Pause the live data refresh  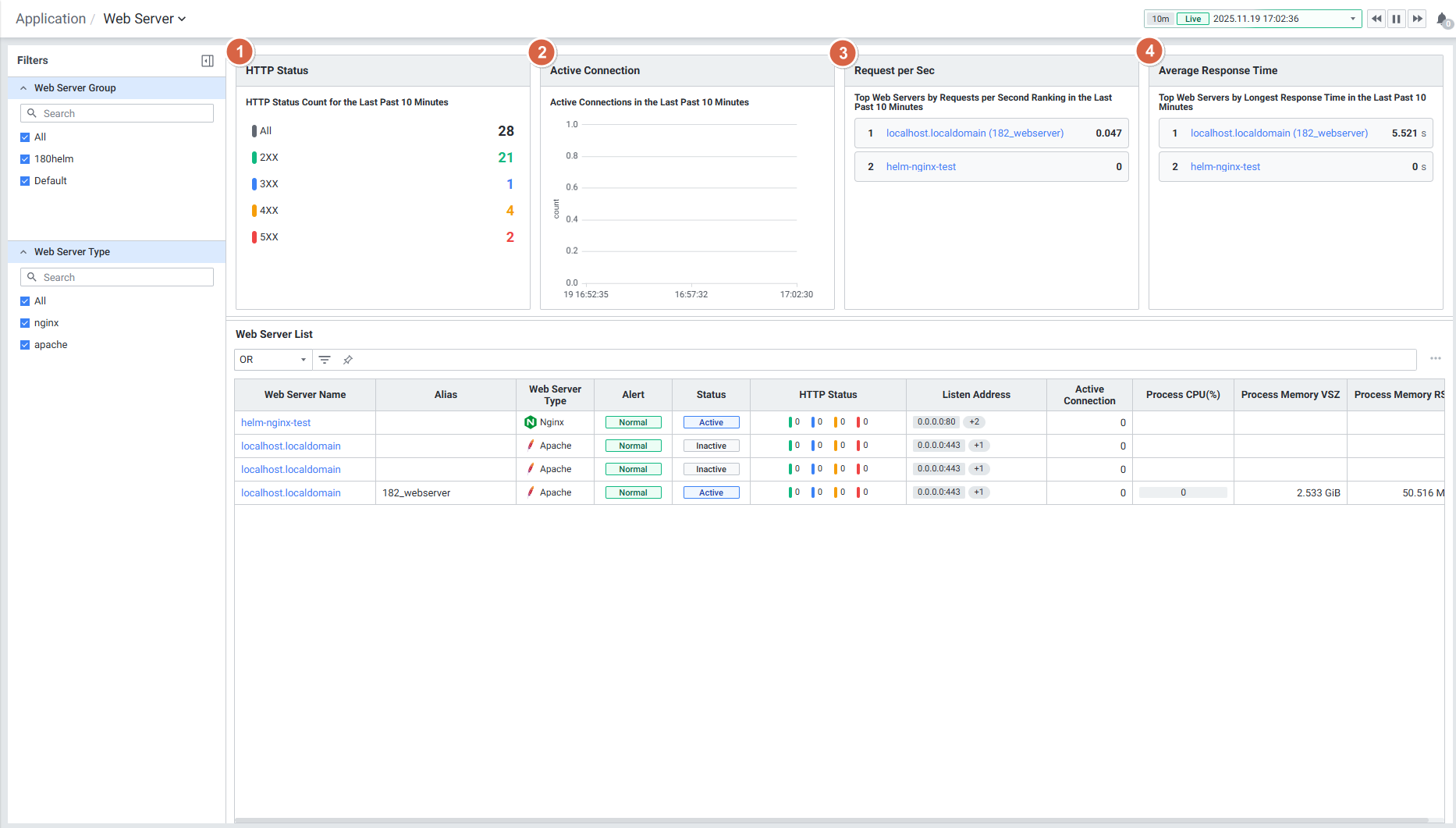[1397, 19]
